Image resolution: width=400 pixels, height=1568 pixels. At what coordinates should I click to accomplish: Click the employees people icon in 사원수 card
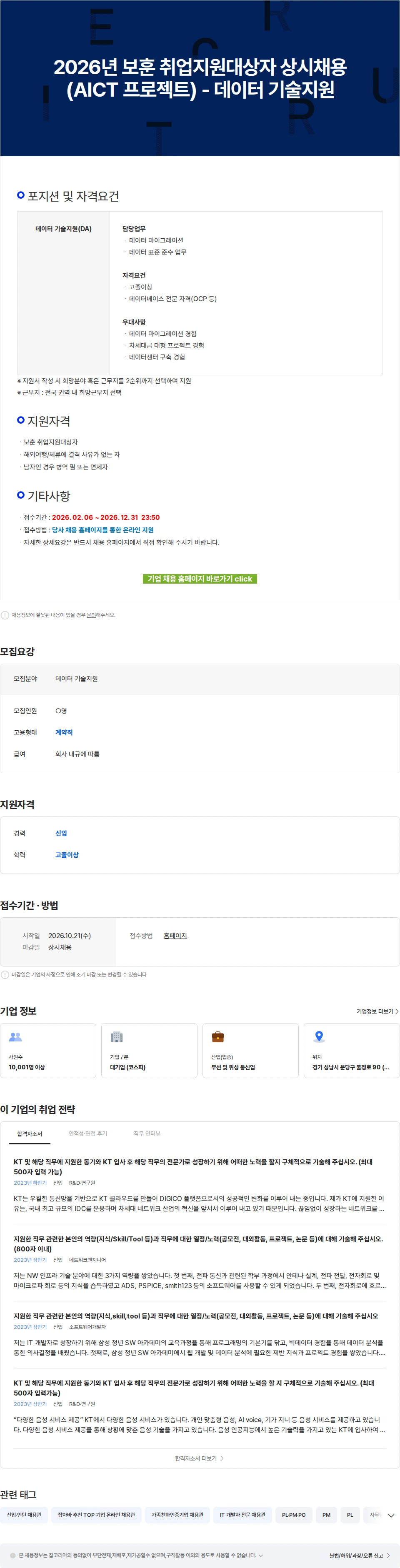(15, 1036)
